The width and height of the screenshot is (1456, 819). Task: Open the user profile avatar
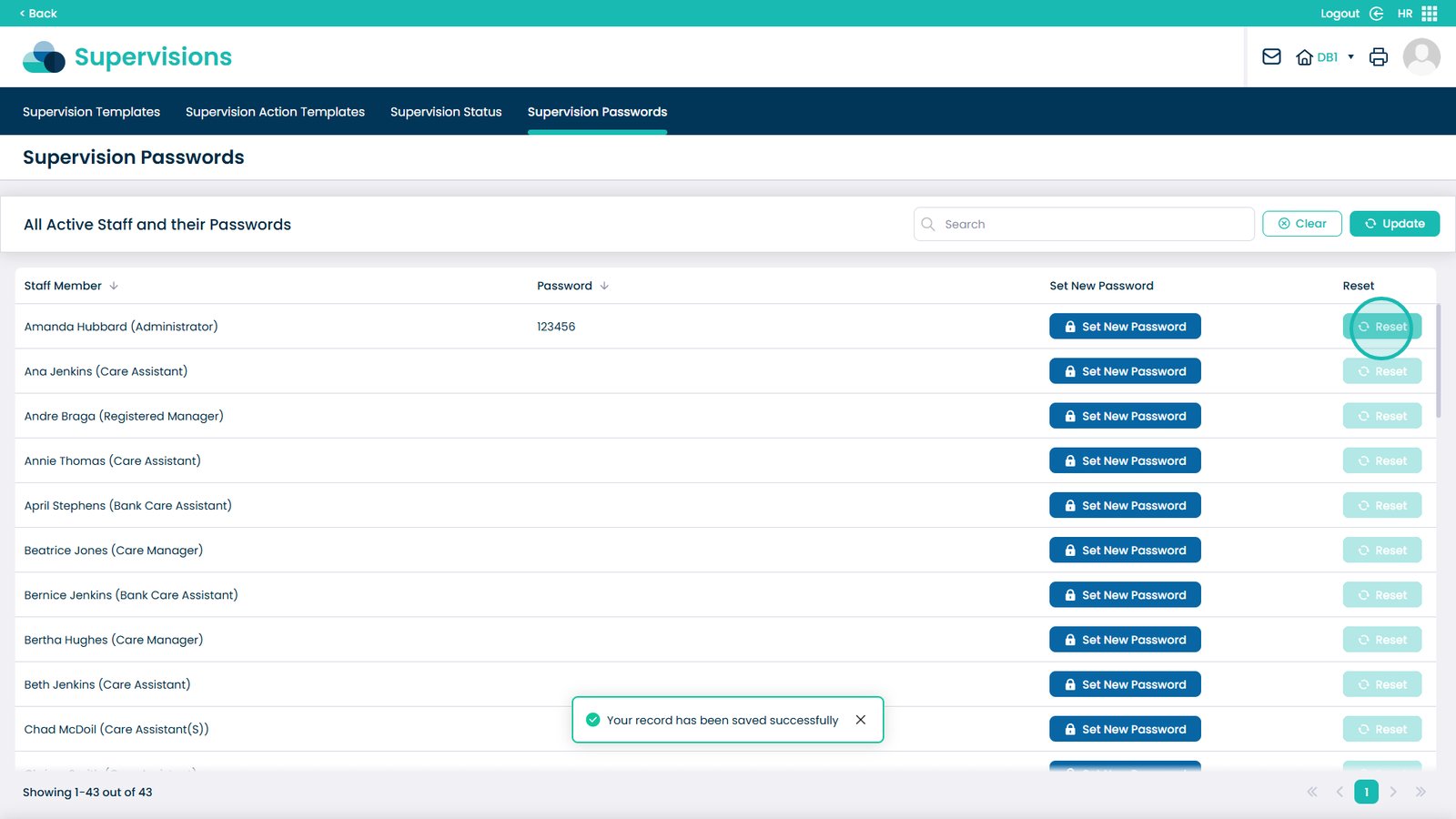(1421, 57)
